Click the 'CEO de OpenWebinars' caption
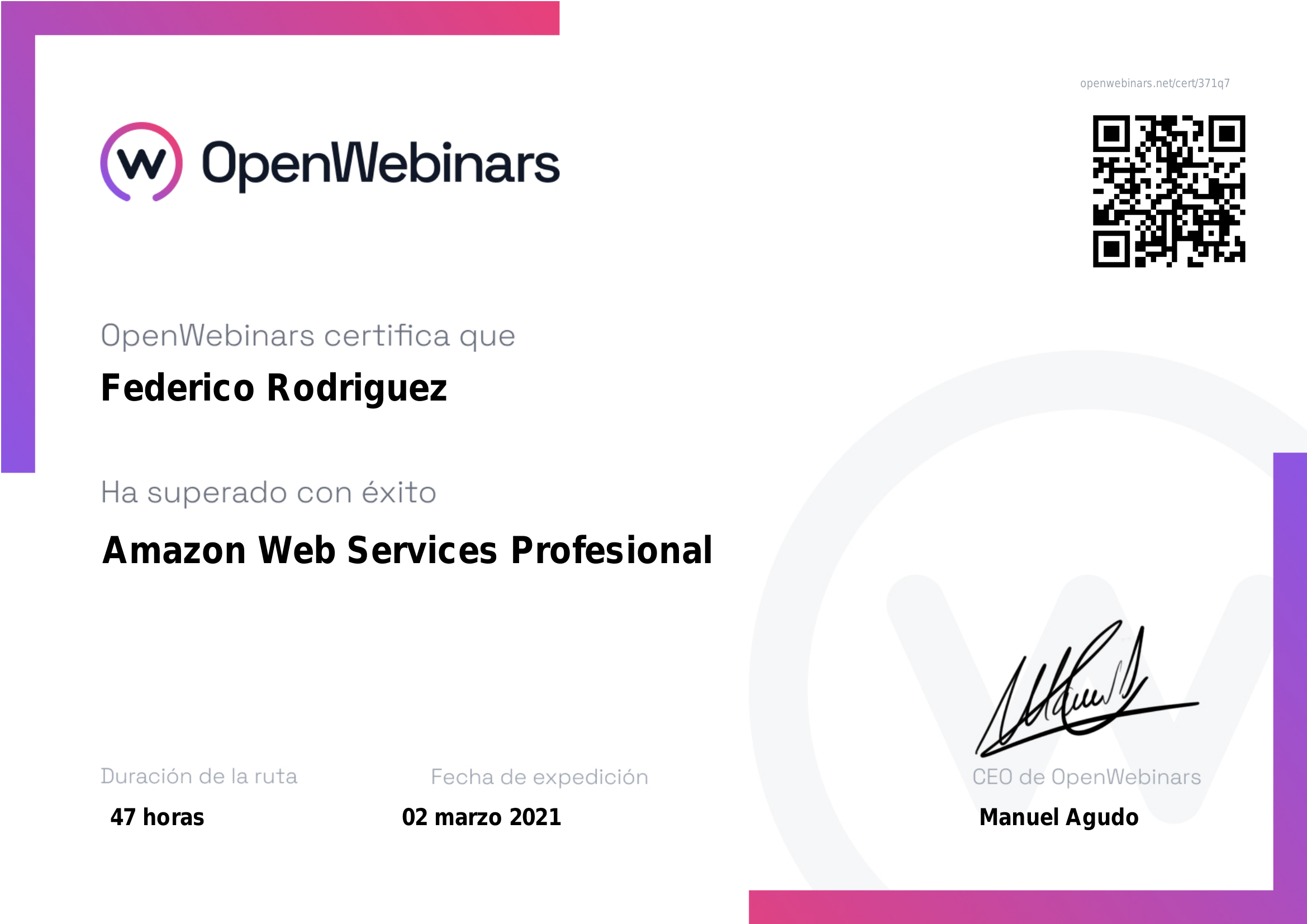1307x924 pixels. (x=1086, y=777)
